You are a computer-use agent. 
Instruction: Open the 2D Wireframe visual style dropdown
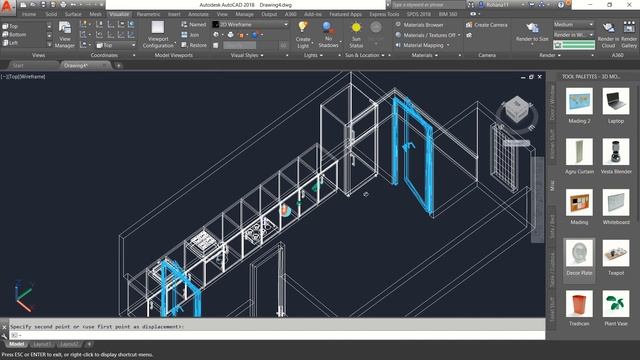(251, 24)
